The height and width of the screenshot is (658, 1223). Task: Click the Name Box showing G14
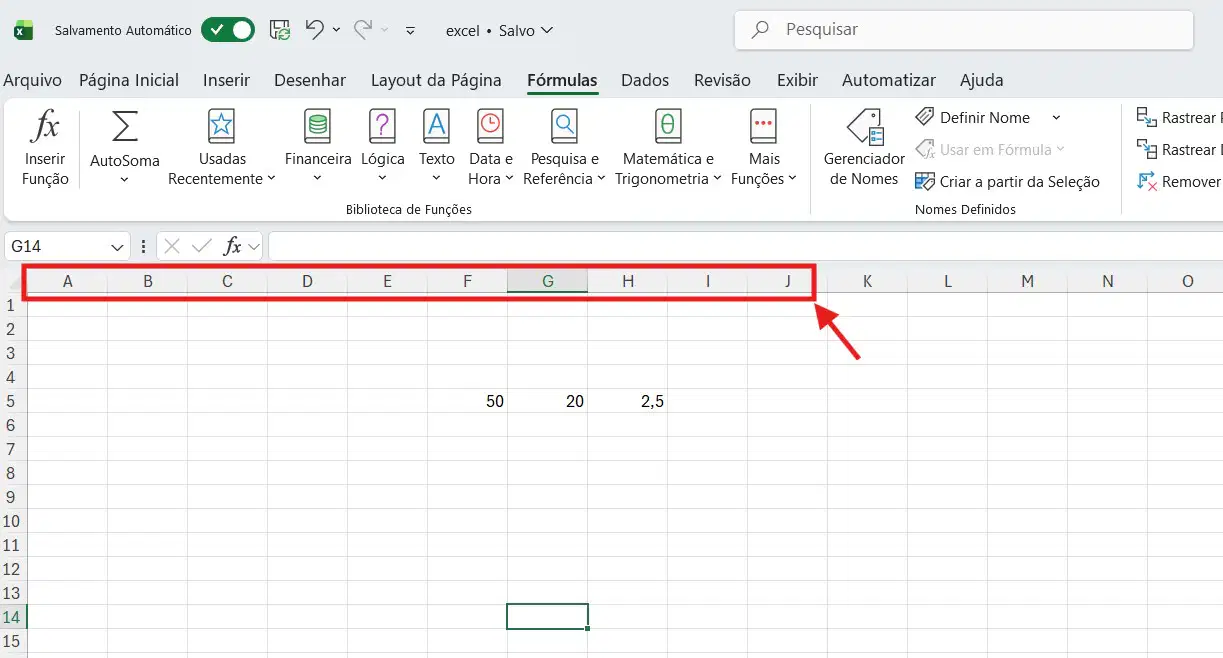point(56,246)
